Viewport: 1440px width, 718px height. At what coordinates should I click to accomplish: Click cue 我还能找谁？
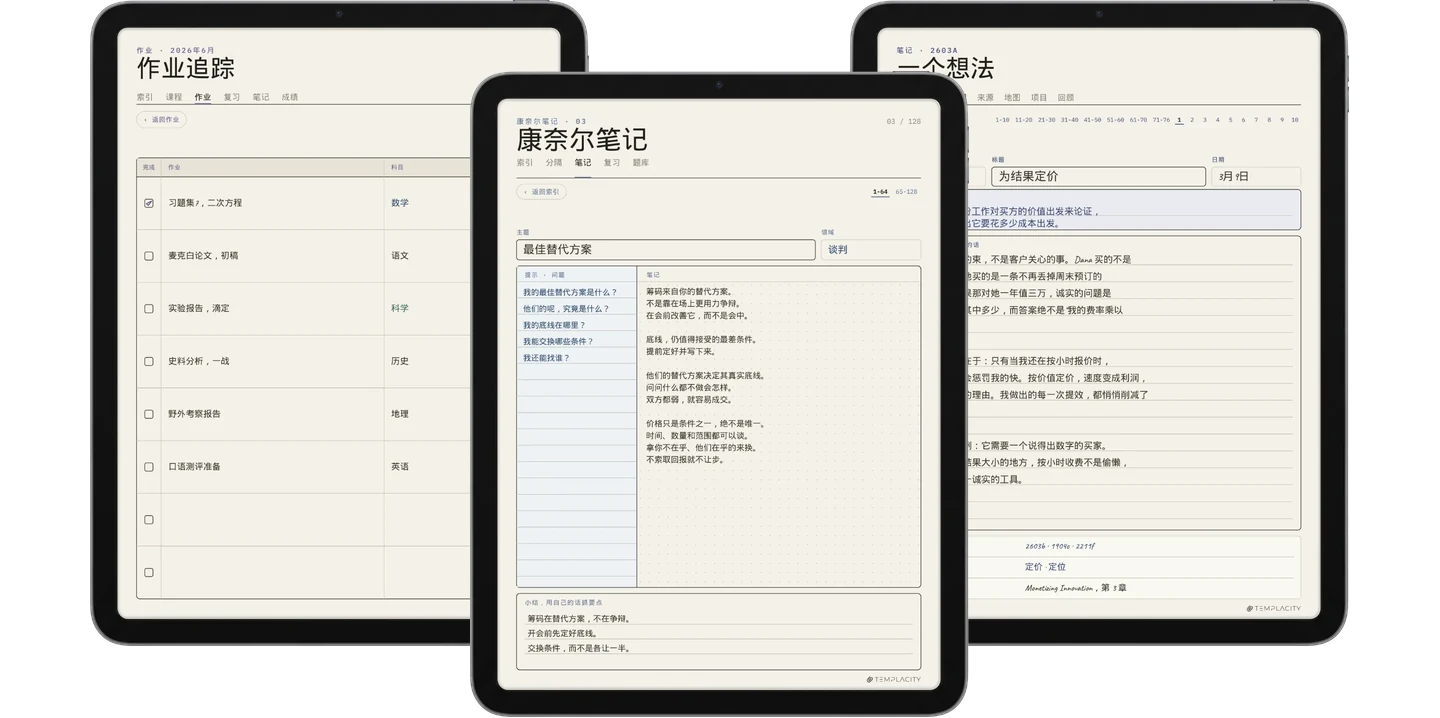tap(546, 358)
